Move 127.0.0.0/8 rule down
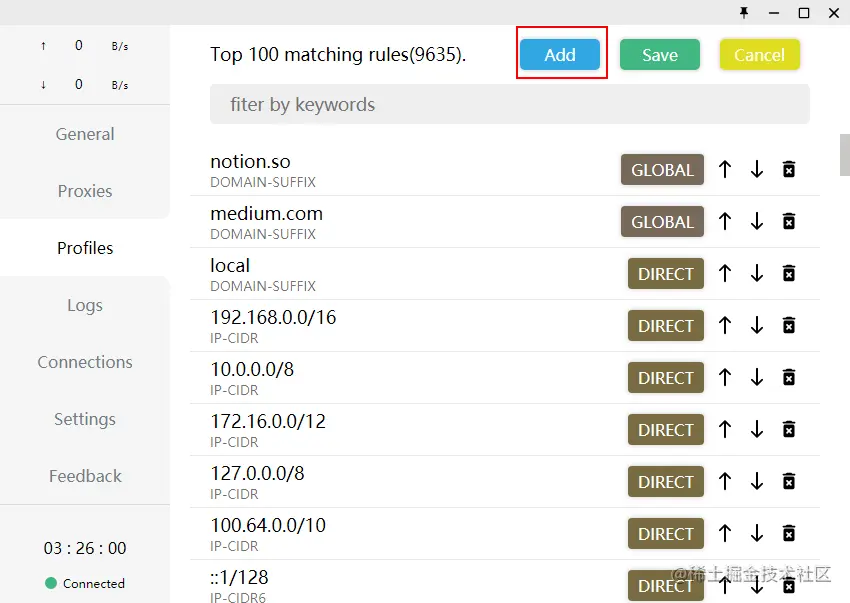The height and width of the screenshot is (603, 850). 757,482
